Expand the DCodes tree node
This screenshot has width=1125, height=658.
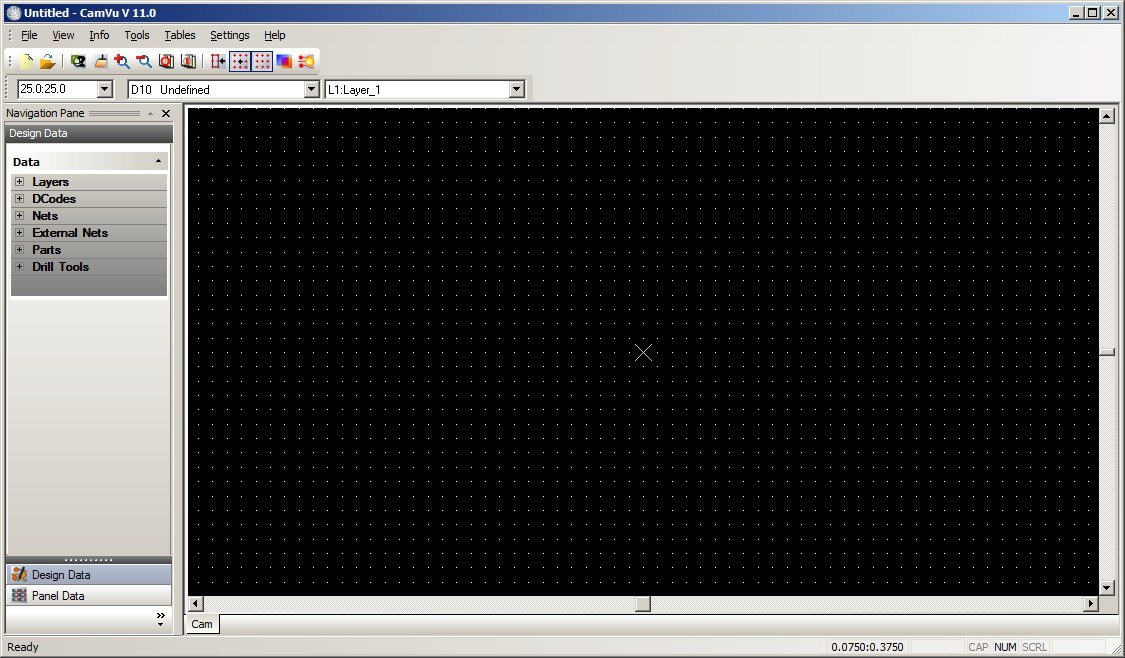coord(19,199)
